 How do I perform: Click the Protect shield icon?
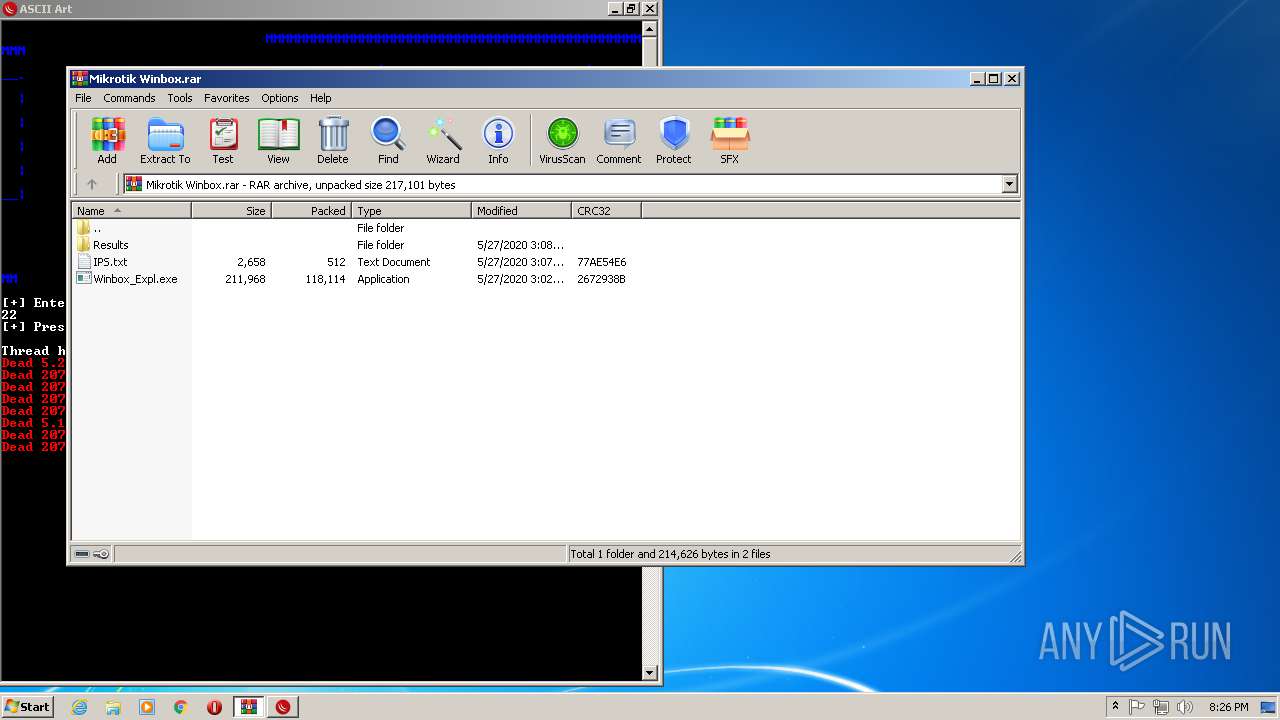tap(674, 141)
